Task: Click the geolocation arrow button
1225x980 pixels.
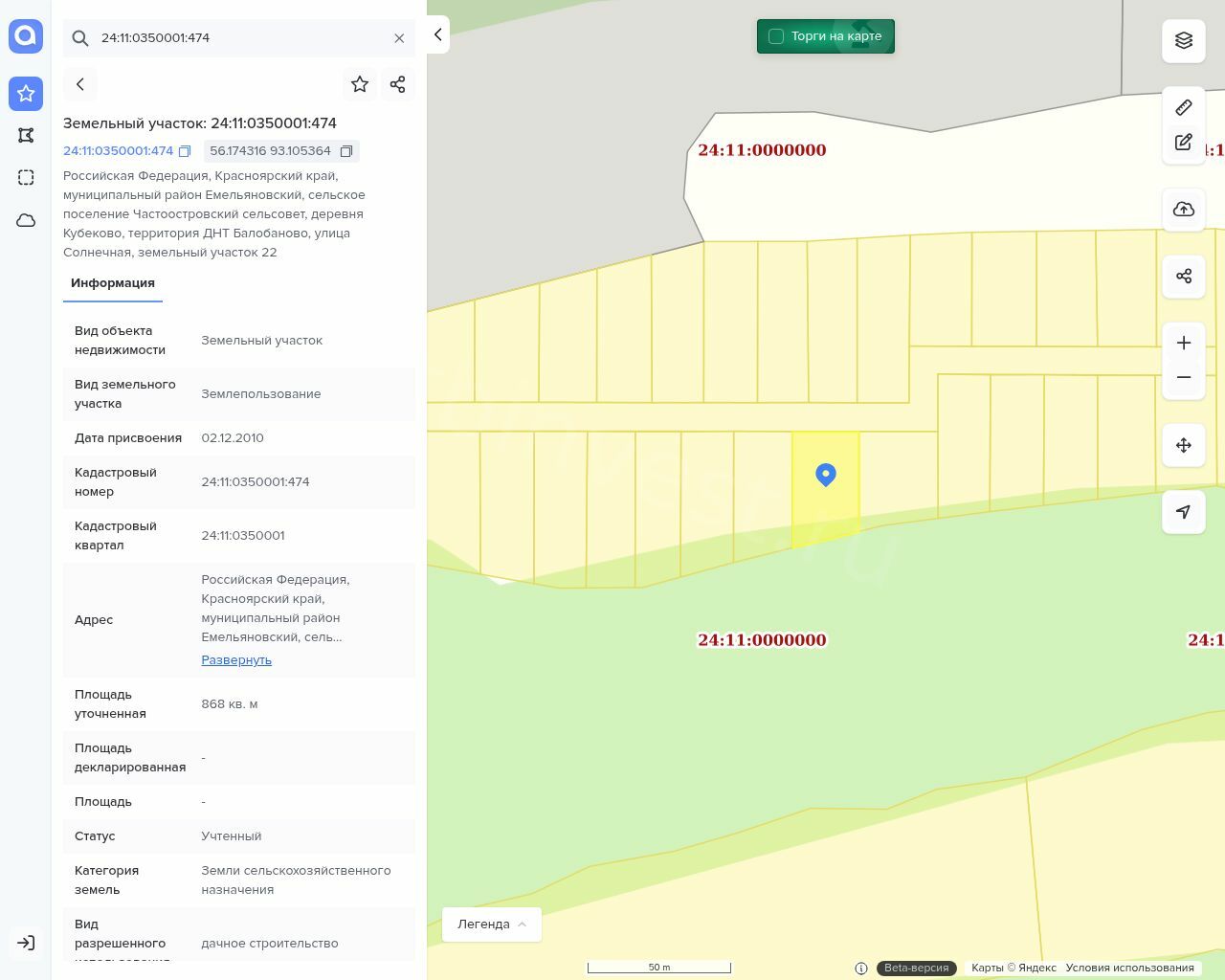Action: (1183, 512)
